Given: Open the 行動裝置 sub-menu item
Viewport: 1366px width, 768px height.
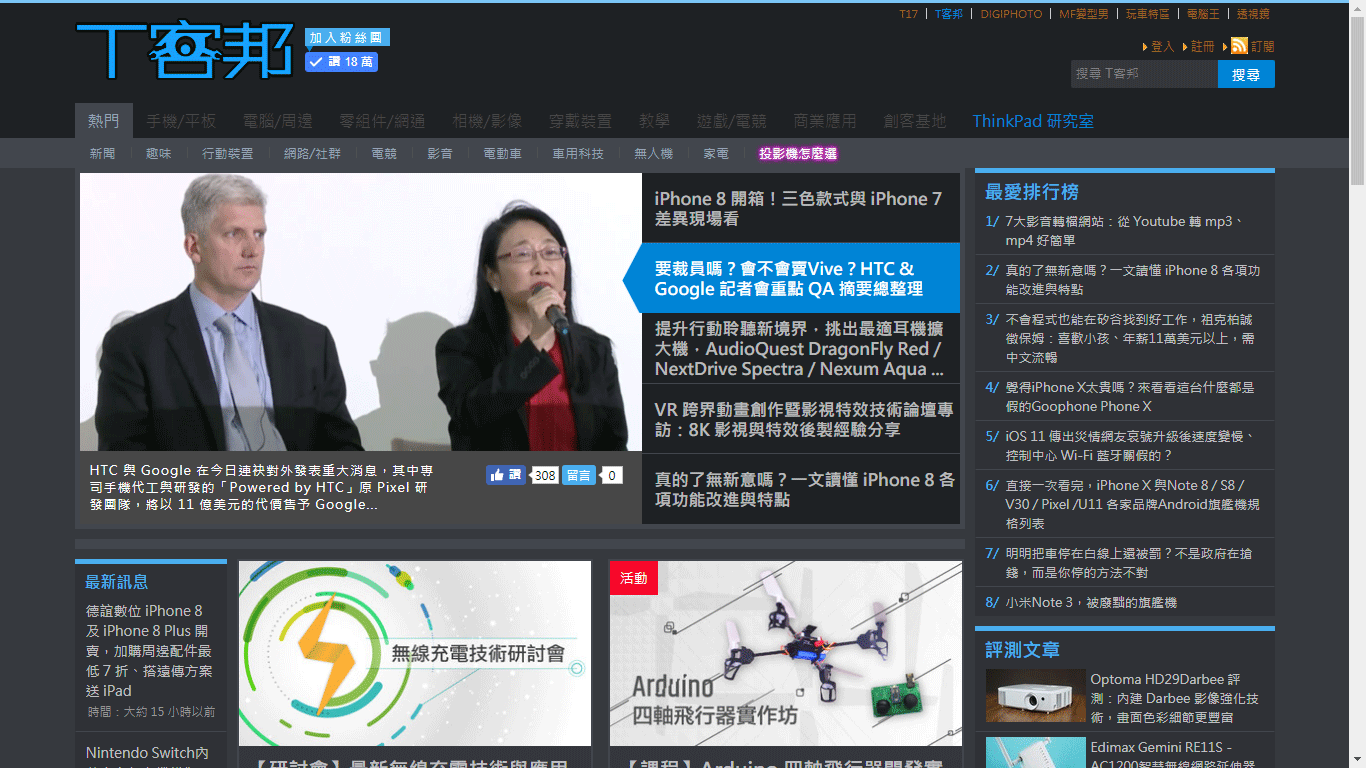Looking at the screenshot, I should click(228, 154).
